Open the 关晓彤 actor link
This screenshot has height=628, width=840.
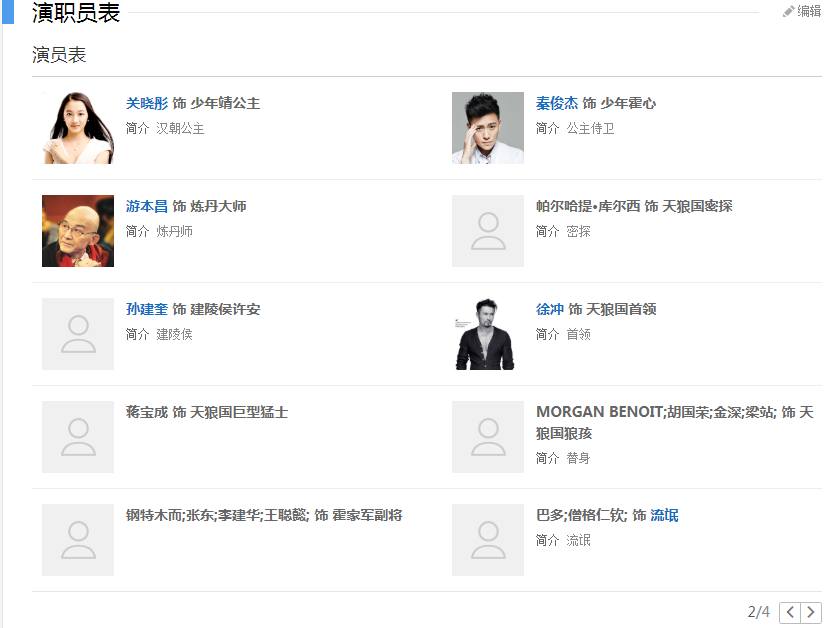click(147, 103)
